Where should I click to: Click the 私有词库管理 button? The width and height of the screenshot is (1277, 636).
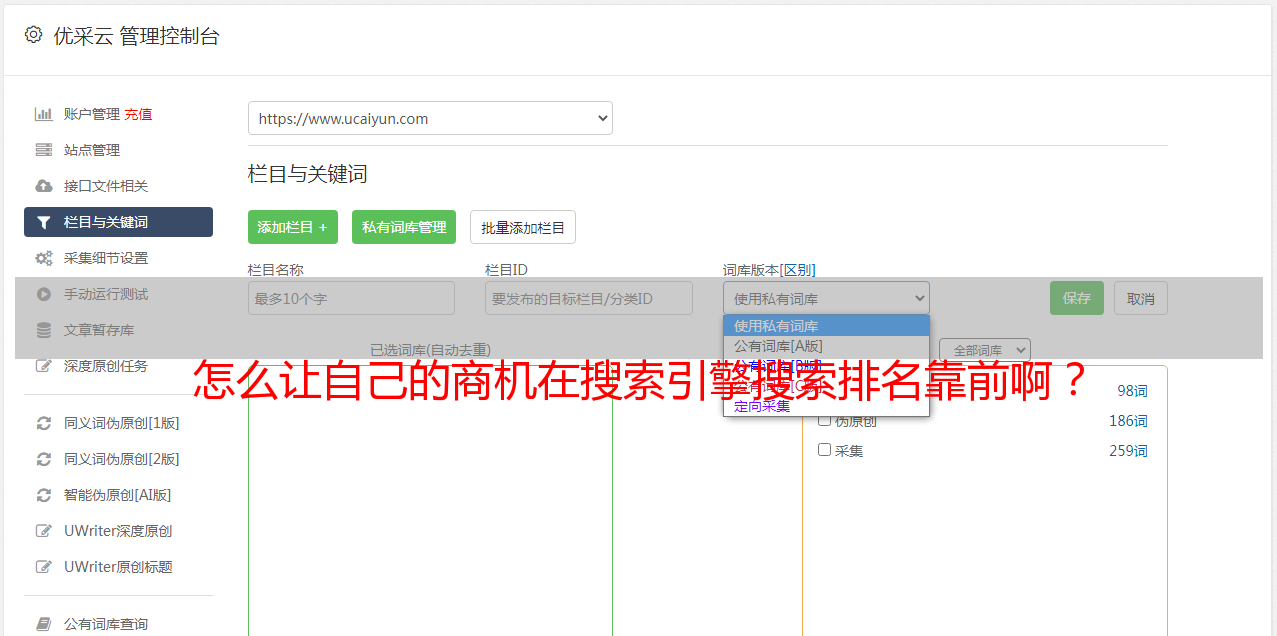point(404,227)
